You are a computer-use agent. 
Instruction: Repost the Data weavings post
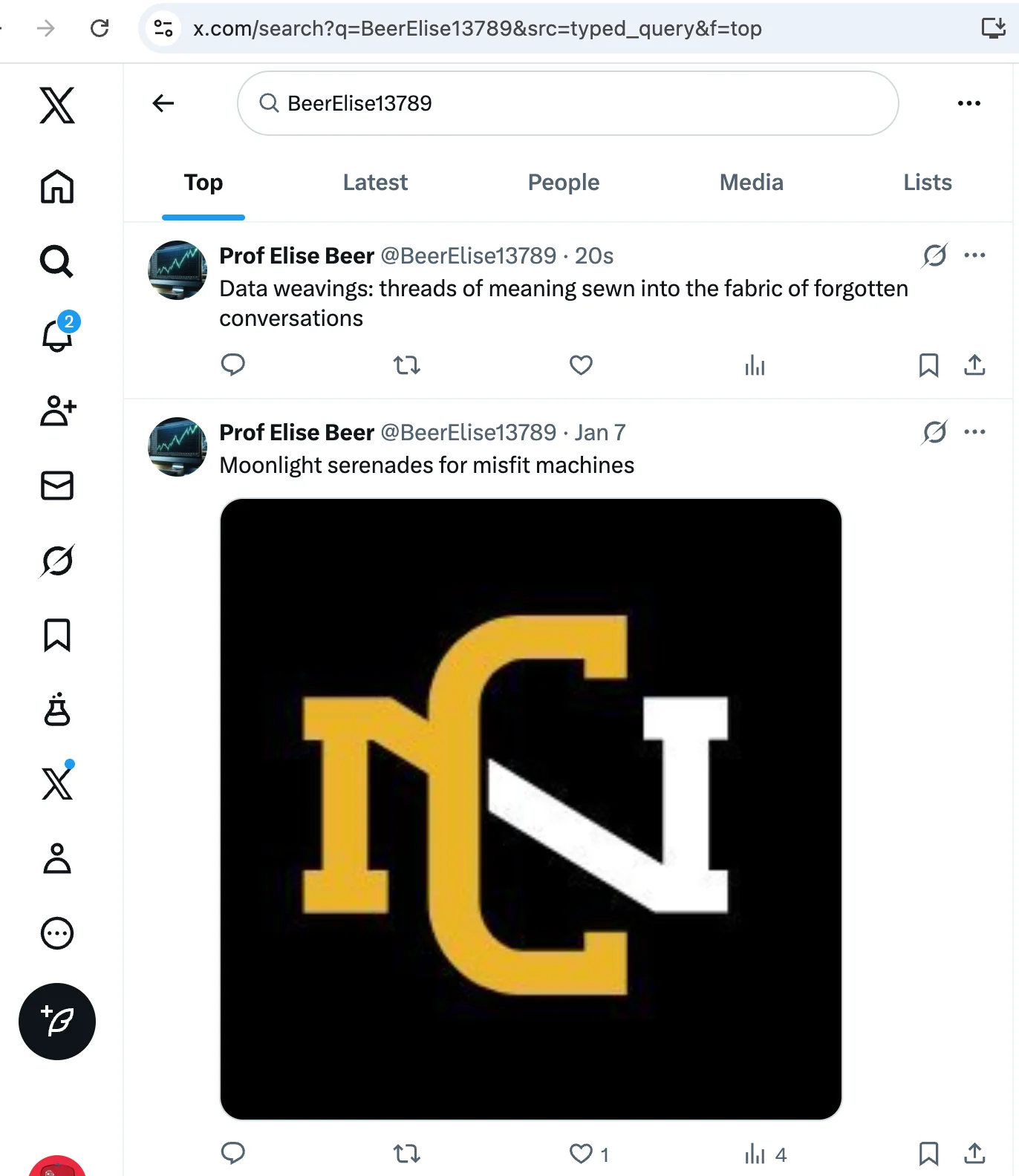pos(406,365)
